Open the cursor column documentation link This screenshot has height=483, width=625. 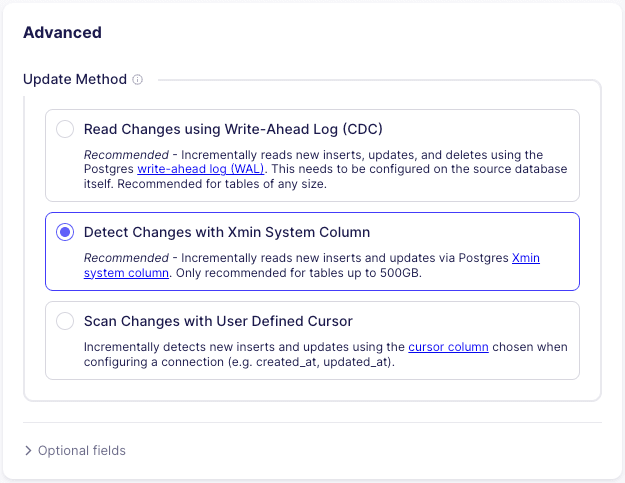[x=448, y=347]
